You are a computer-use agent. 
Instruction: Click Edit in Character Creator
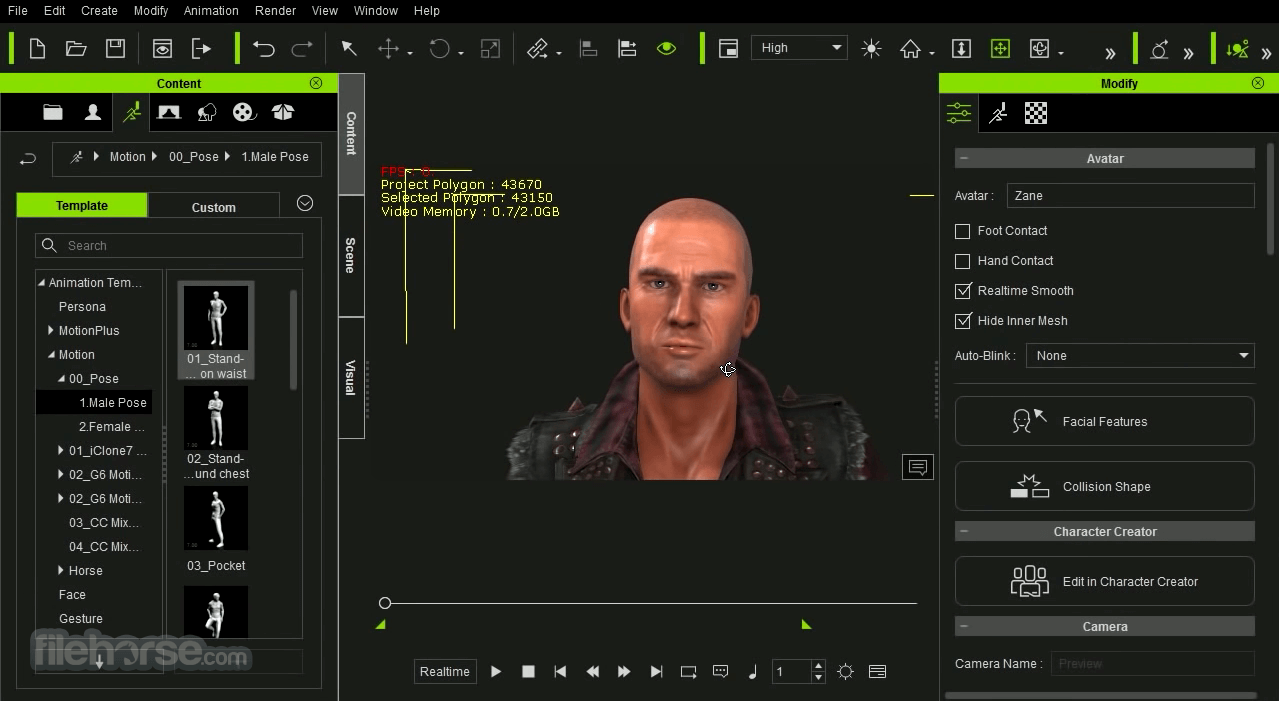1105,581
